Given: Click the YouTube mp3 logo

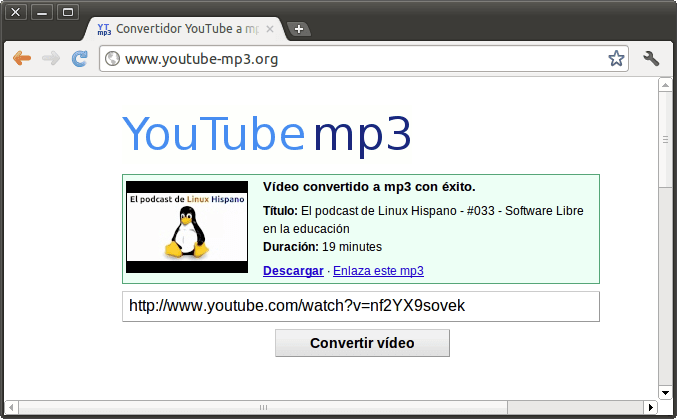Looking at the screenshot, I should coord(266,134).
